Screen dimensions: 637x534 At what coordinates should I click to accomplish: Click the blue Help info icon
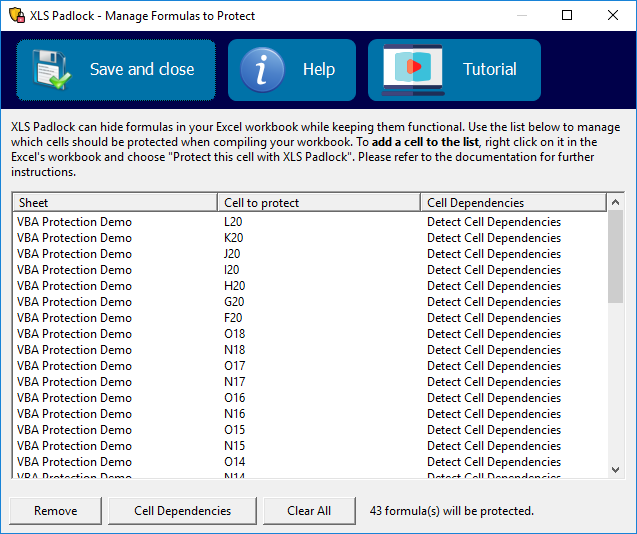[x=261, y=70]
